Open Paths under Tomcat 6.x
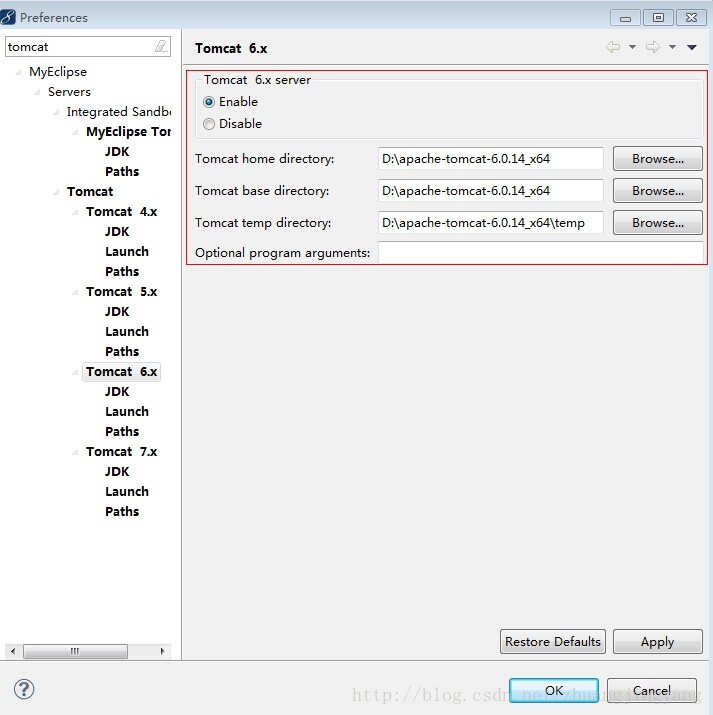The height and width of the screenshot is (715, 713). click(122, 431)
